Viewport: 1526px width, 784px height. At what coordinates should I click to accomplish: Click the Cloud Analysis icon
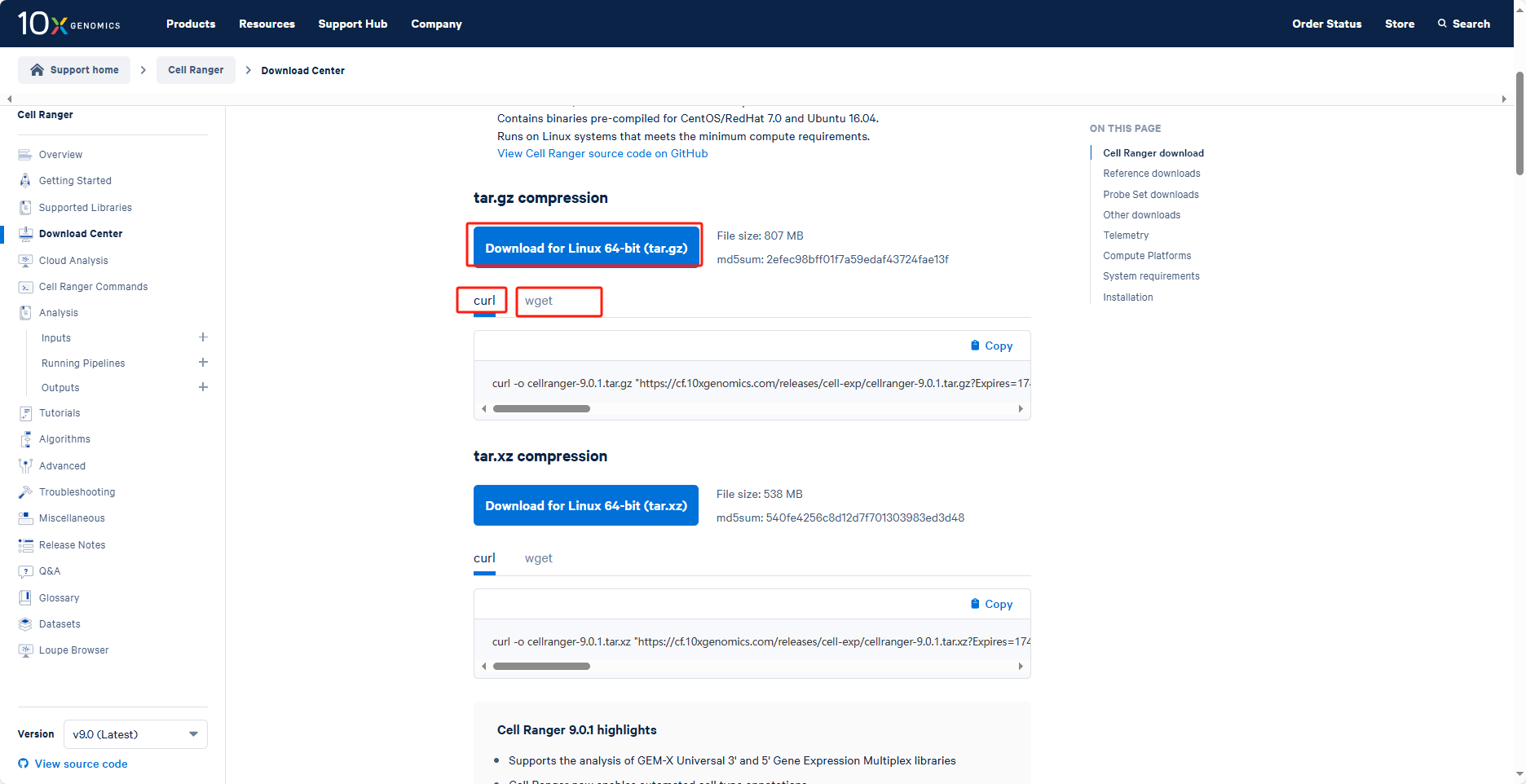pos(25,261)
